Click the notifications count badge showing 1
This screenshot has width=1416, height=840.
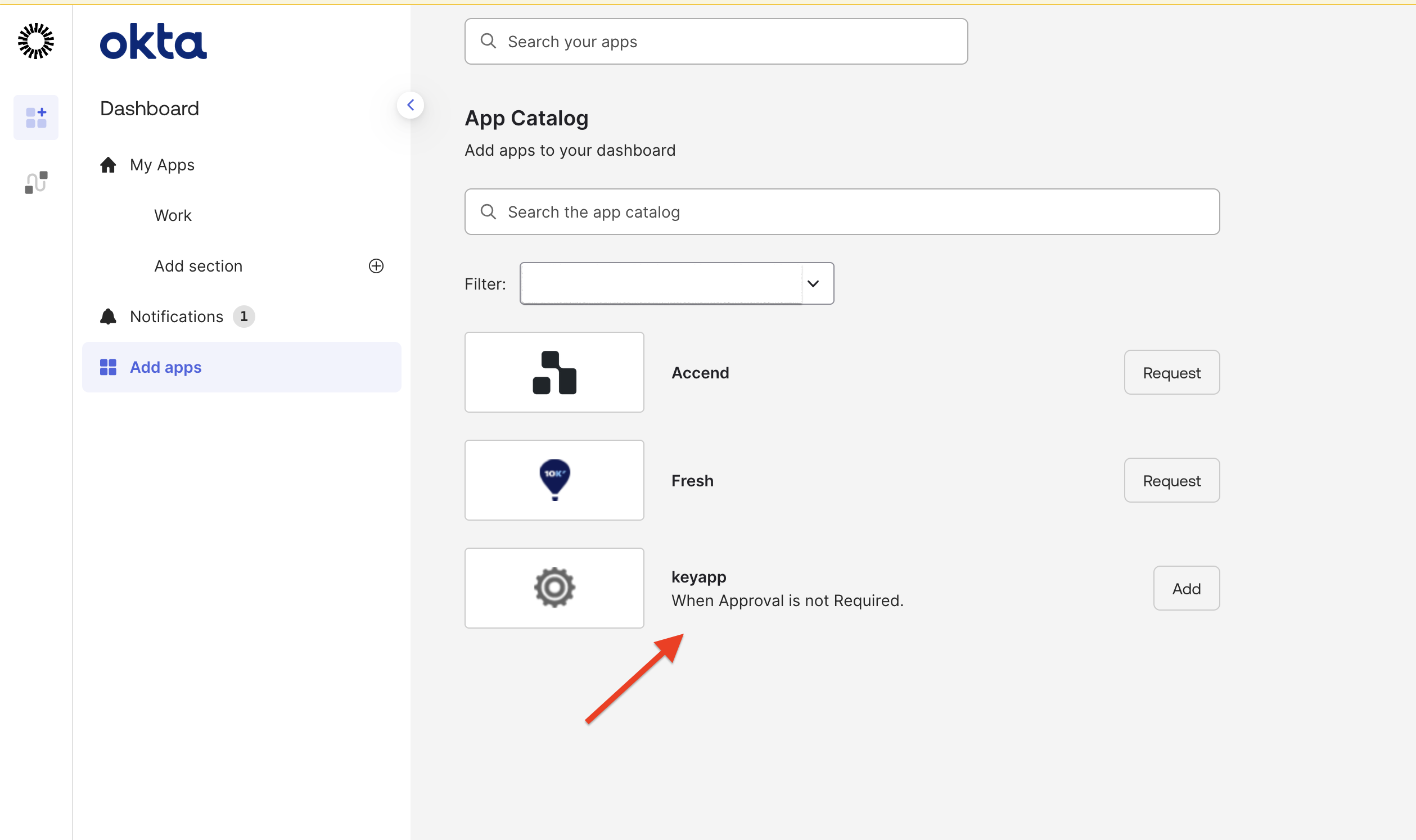tap(244, 317)
